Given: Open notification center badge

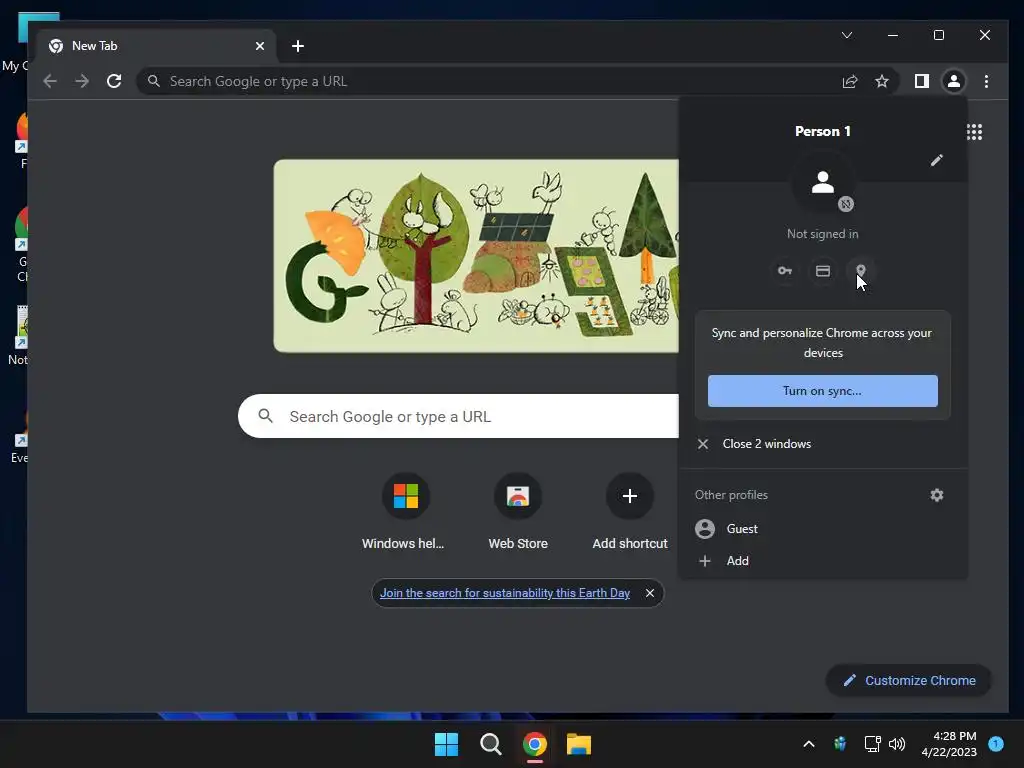Looking at the screenshot, I should [x=996, y=743].
